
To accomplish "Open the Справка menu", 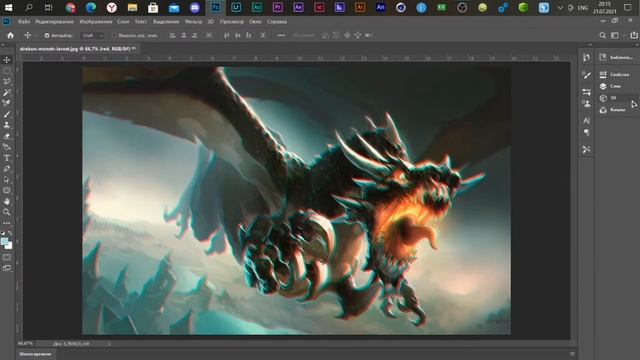I will [x=277, y=22].
